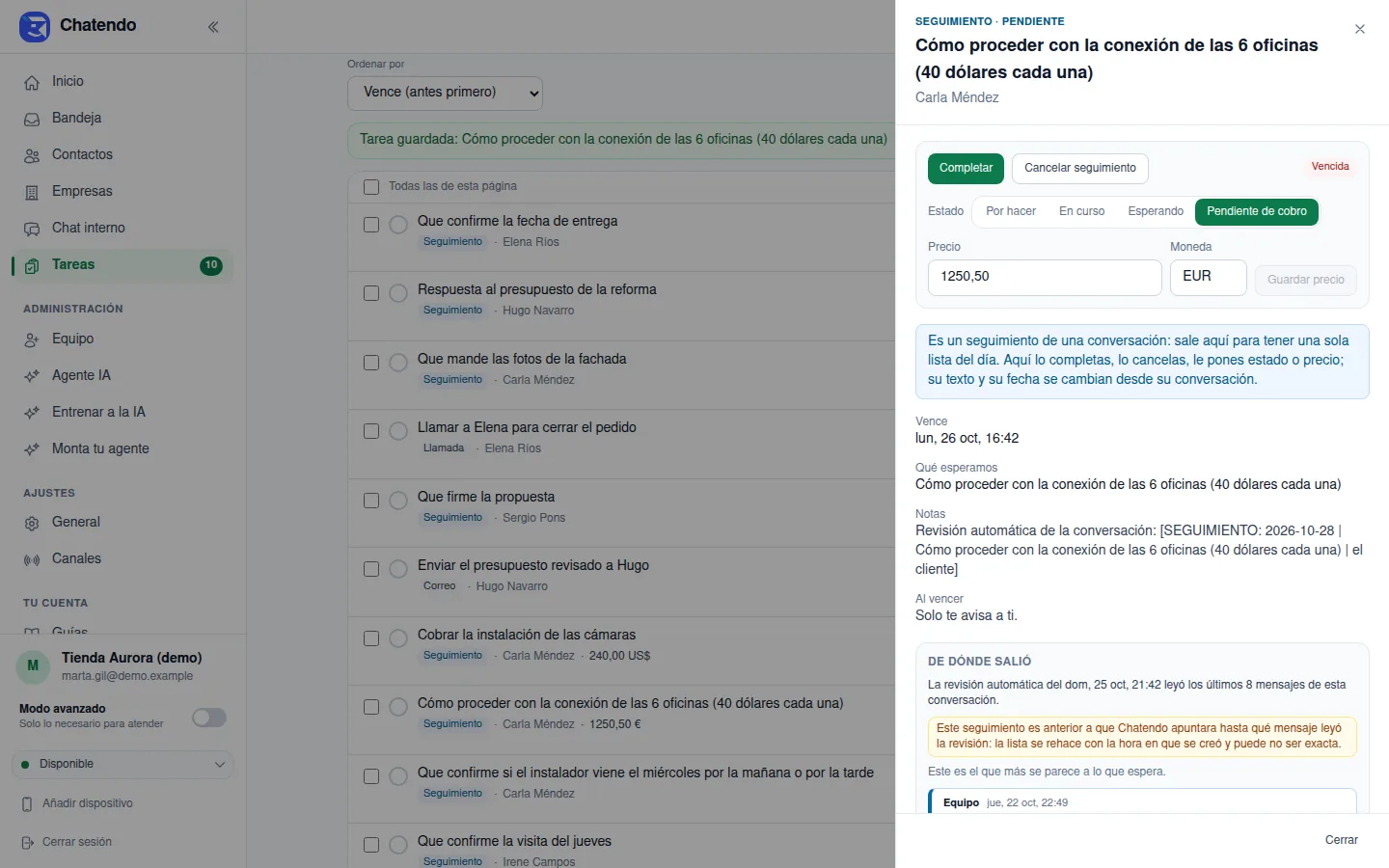Click the General settings gear icon
This screenshot has width=1389, height=868.
(x=32, y=523)
